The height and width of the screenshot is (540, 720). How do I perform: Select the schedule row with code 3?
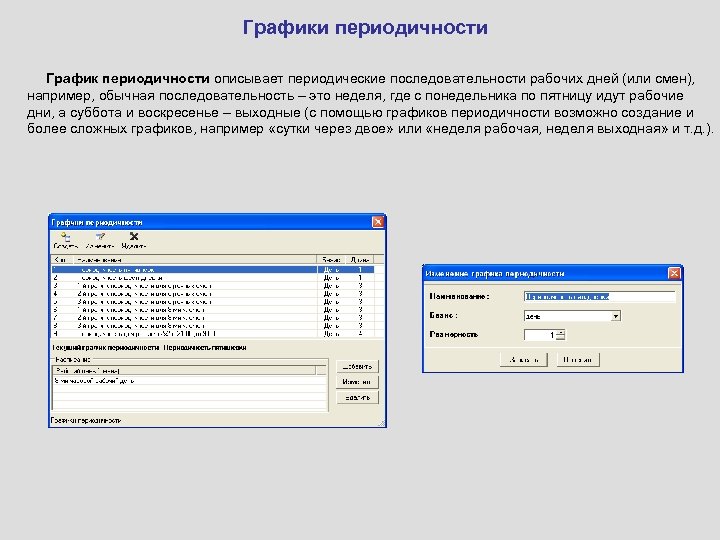[x=213, y=286]
